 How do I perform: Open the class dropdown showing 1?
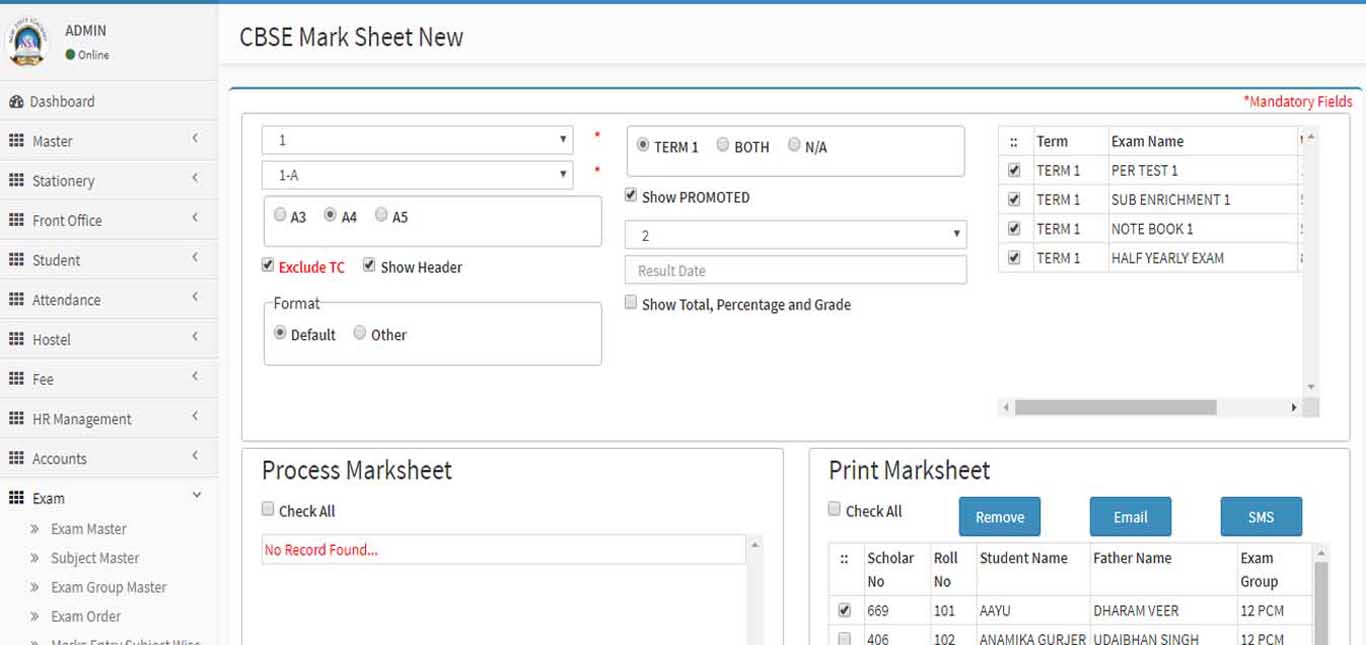418,140
